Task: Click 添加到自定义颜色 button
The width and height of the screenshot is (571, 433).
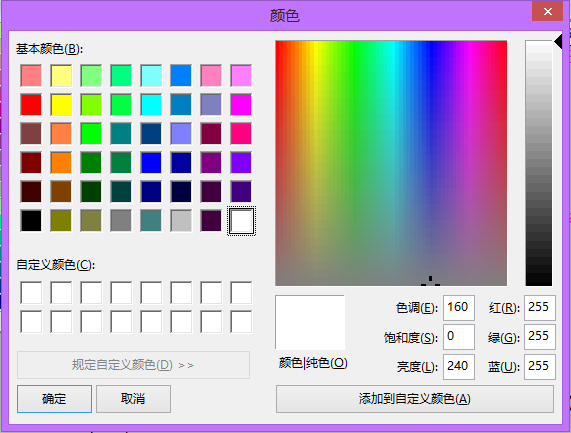Action: pyautogui.click(x=415, y=399)
